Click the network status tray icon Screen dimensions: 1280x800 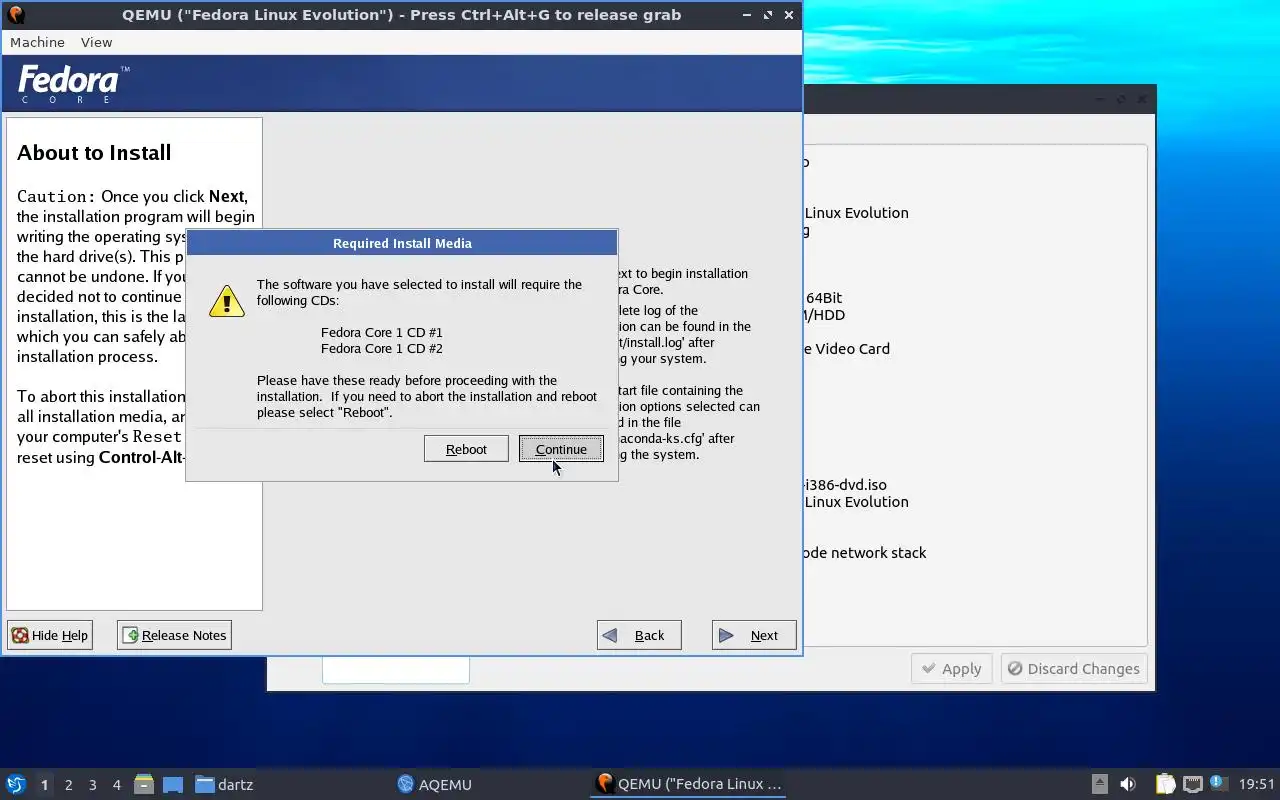[x=1192, y=784]
